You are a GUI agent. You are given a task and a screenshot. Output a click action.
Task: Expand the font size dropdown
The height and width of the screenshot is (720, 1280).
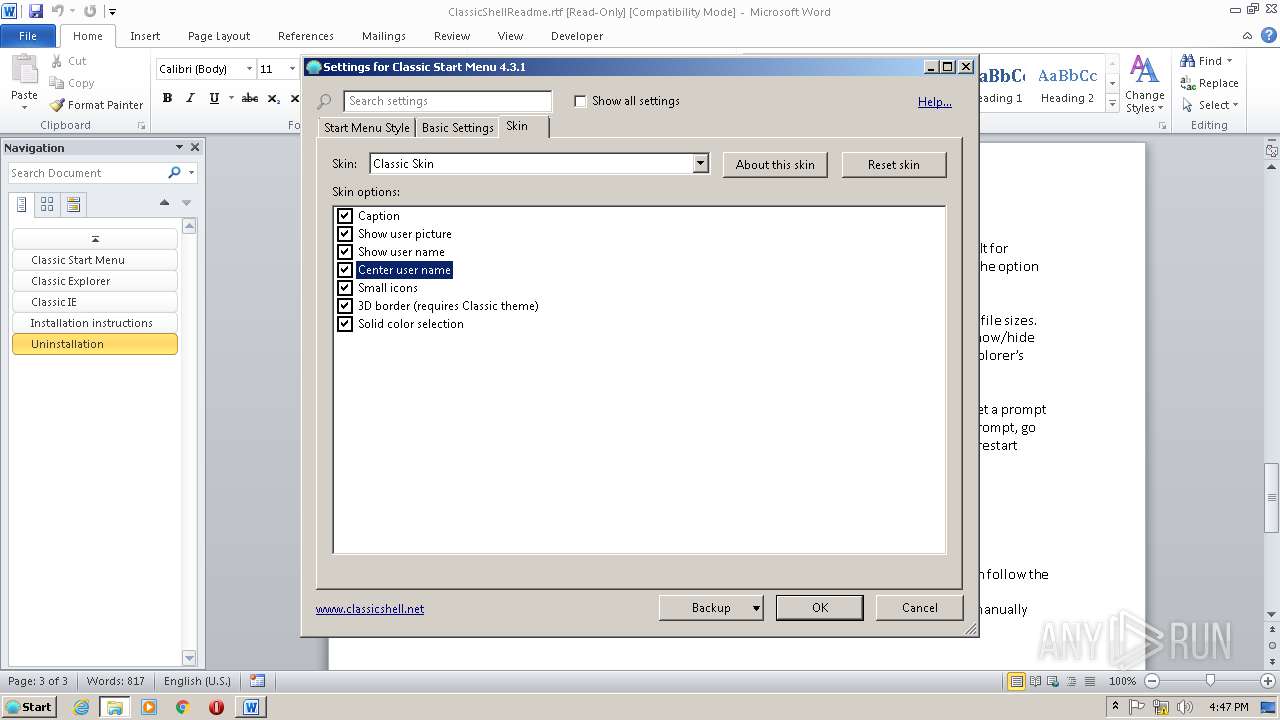[x=294, y=69]
